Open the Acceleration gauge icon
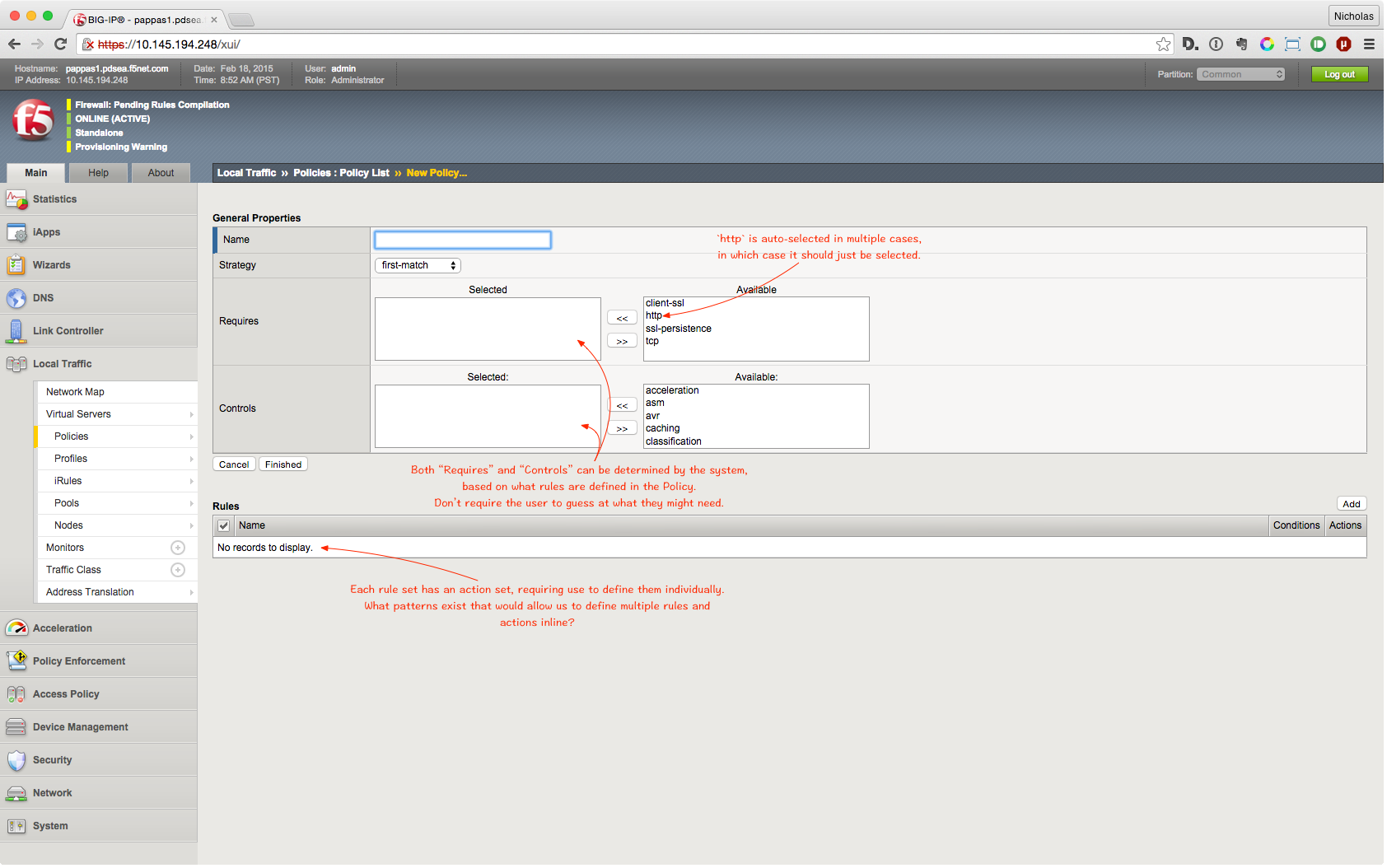This screenshot has width=1387, height=868. (x=16, y=628)
